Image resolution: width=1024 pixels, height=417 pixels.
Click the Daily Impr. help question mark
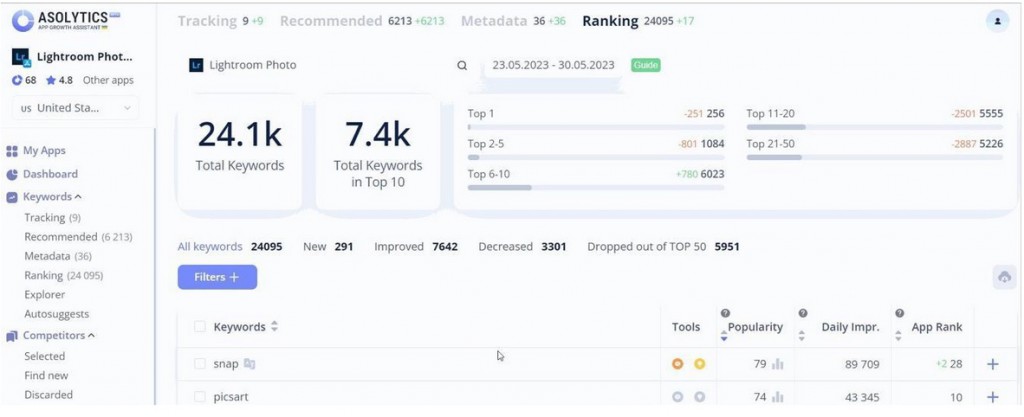click(803, 313)
